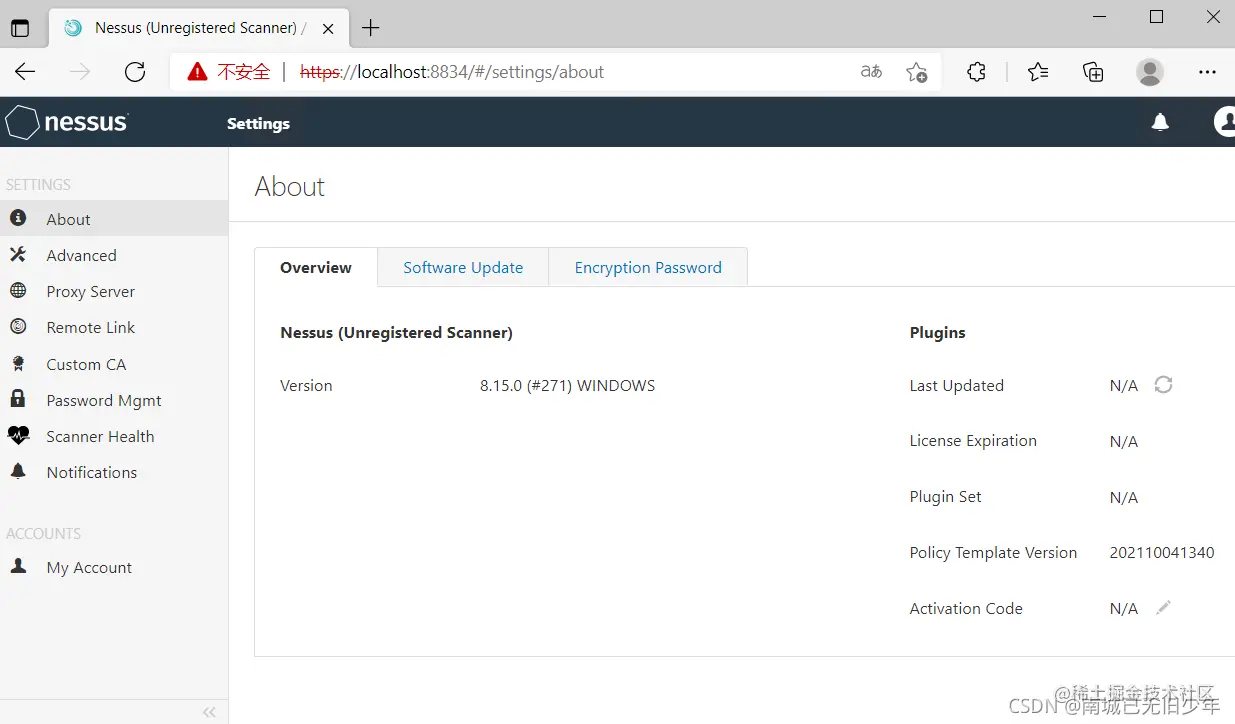The width and height of the screenshot is (1235, 724).
Task: Open a new browser tab
Action: click(371, 28)
